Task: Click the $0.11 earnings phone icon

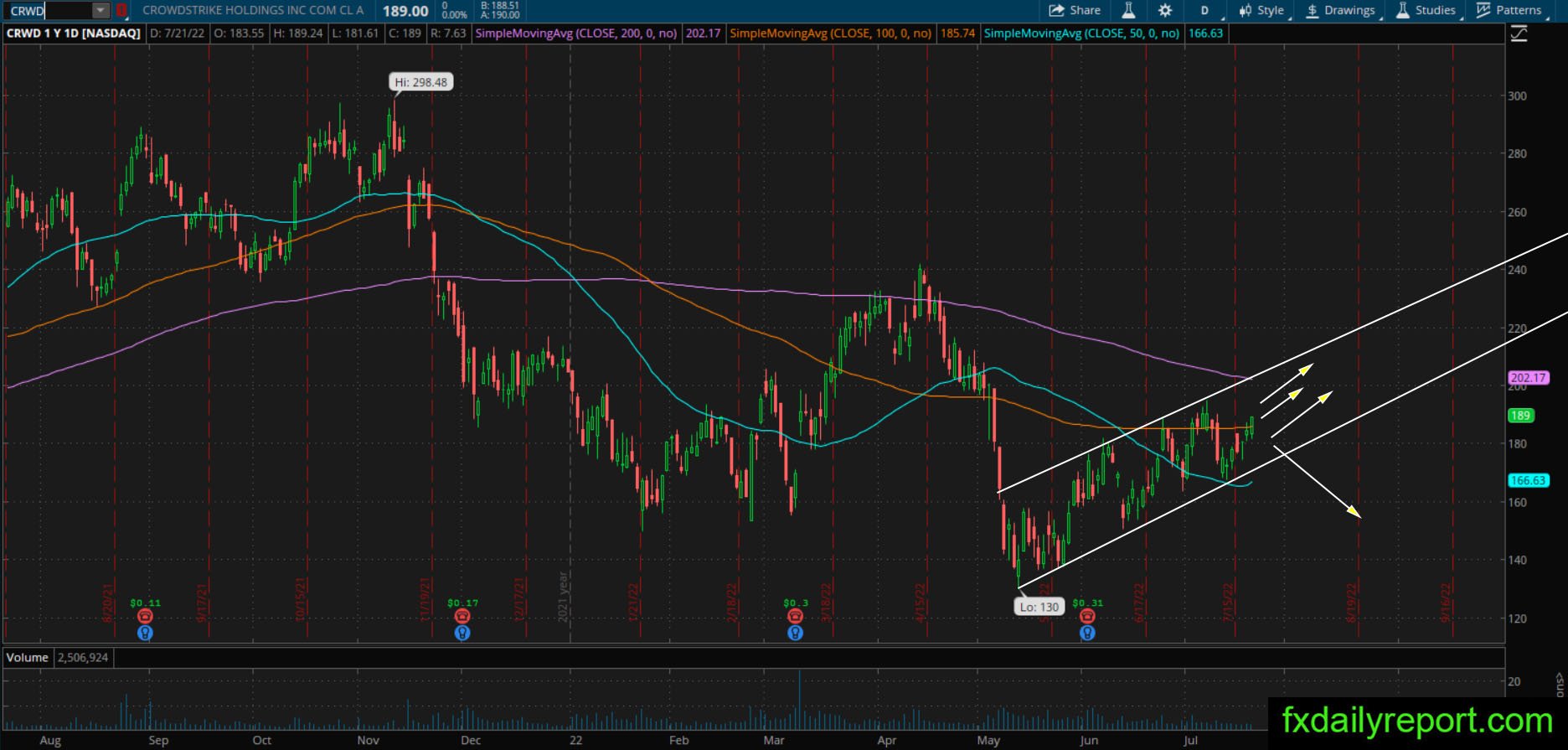Action: (145, 616)
